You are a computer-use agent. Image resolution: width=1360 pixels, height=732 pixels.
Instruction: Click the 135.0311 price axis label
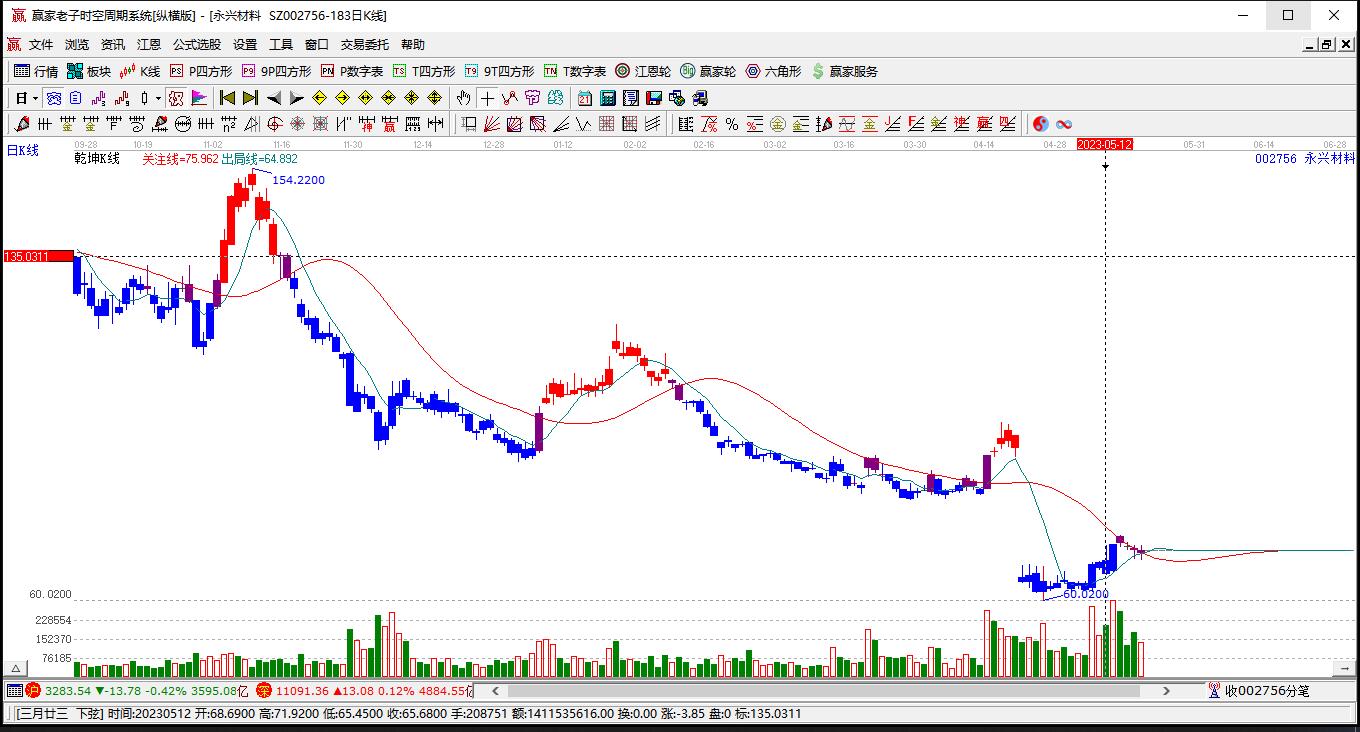[39, 257]
